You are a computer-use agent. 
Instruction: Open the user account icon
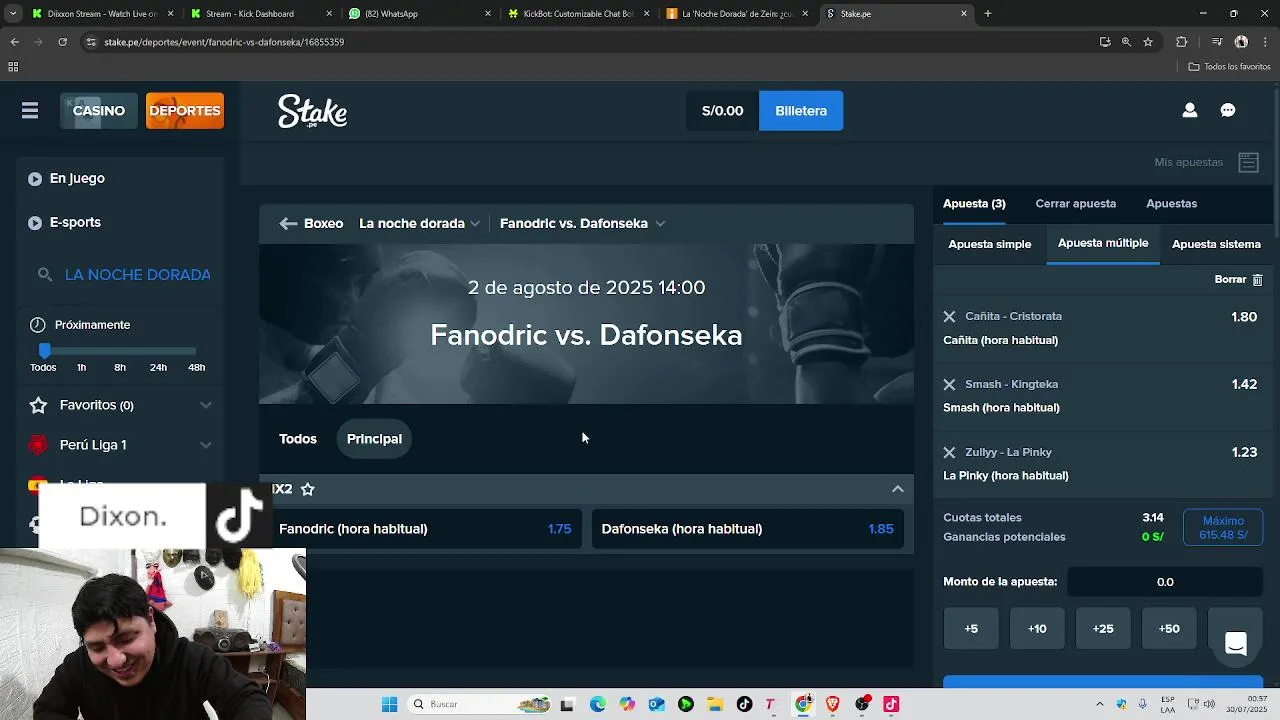[x=1189, y=111]
